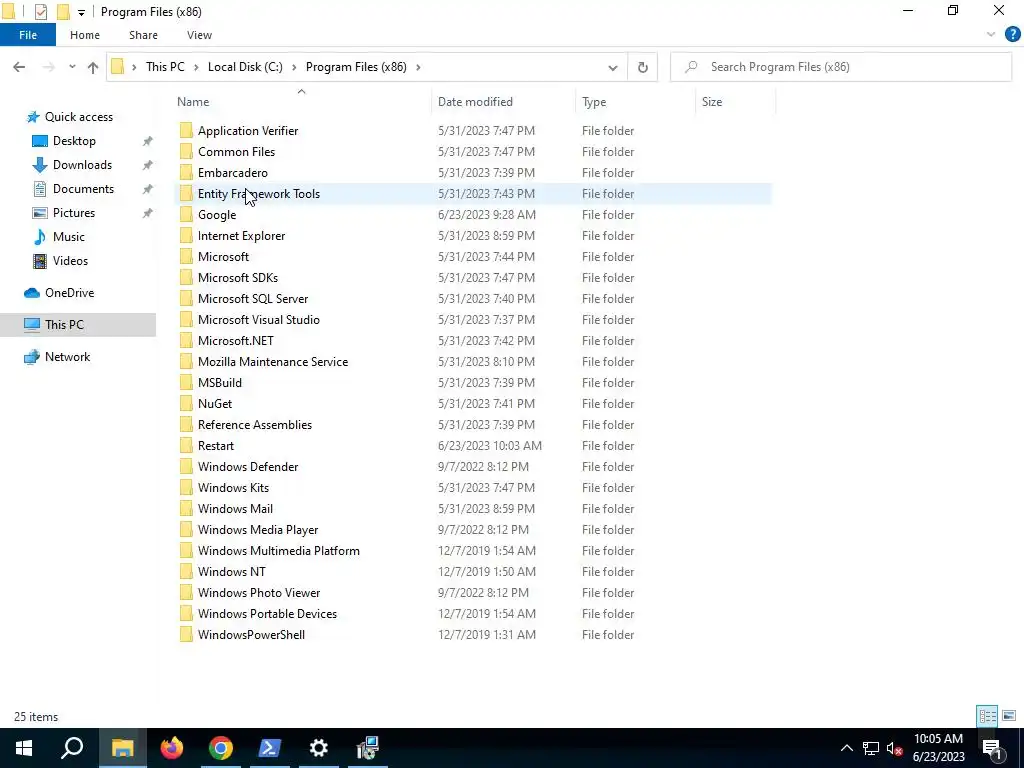Image resolution: width=1024 pixels, height=768 pixels.
Task: Select the Restart folder icon
Action: pyautogui.click(x=186, y=445)
